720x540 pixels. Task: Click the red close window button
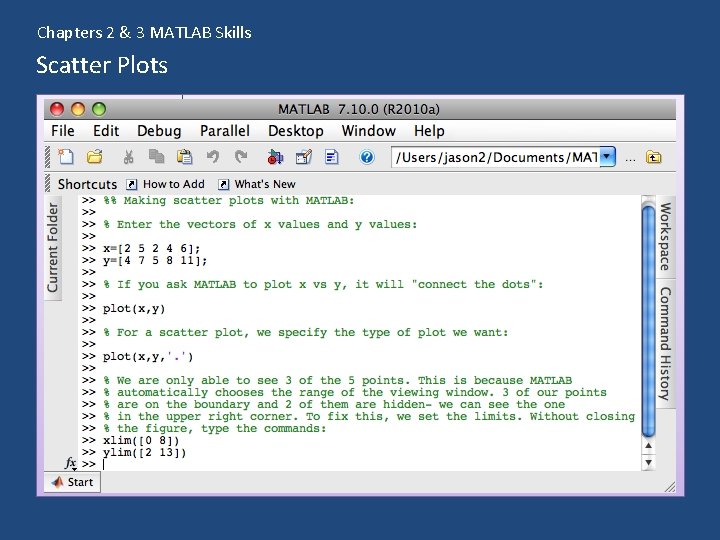(x=57, y=109)
